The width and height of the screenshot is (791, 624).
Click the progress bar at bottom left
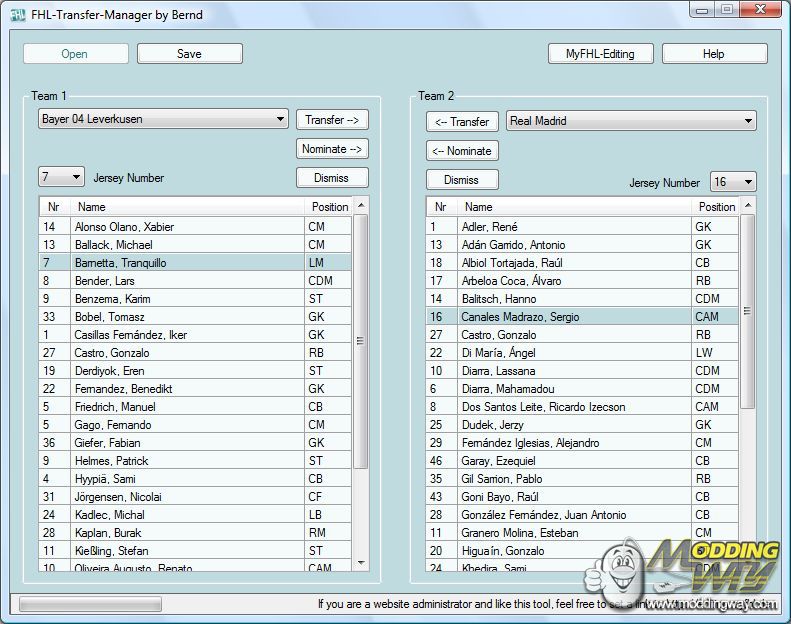point(90,604)
